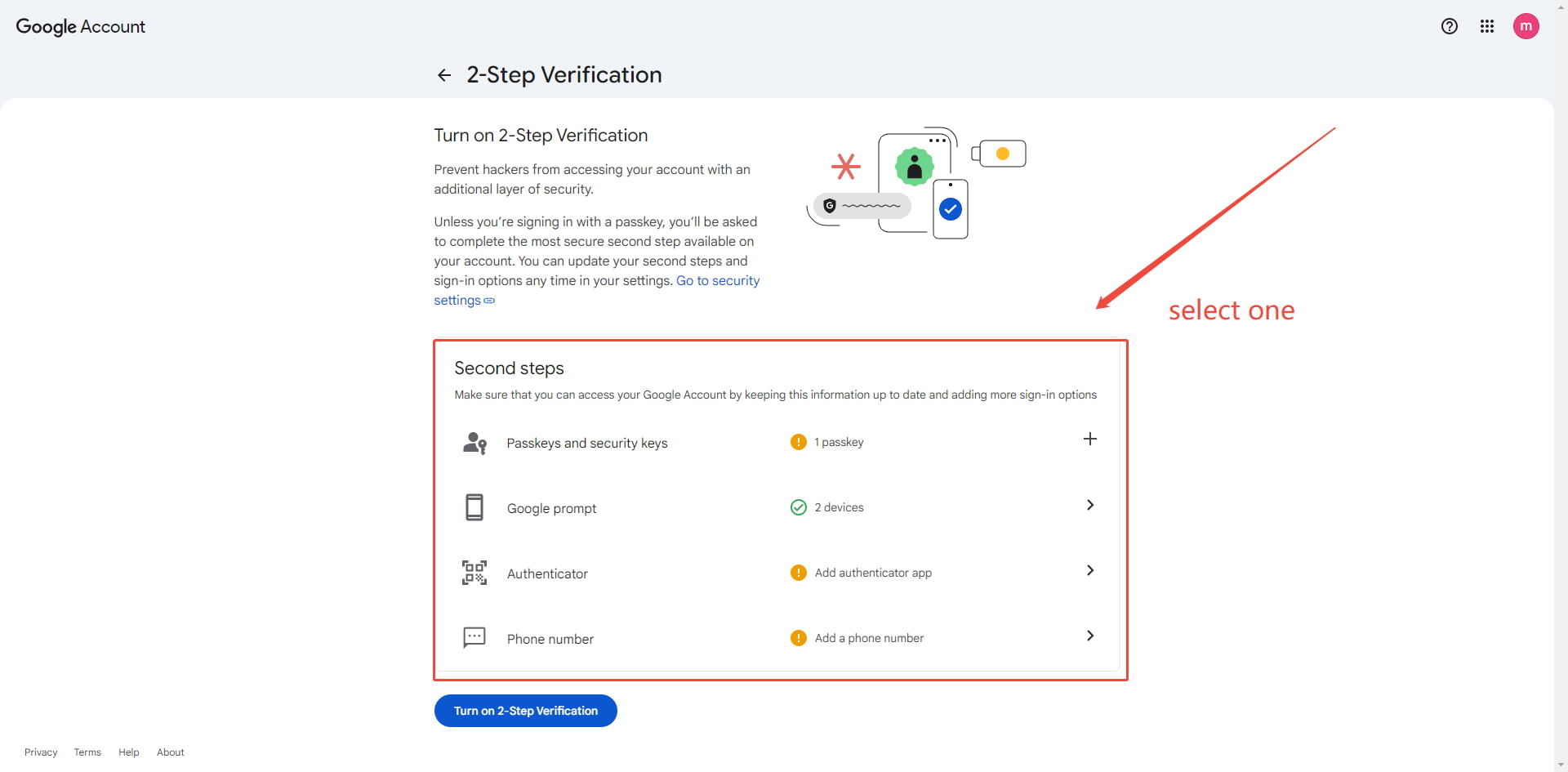Open the Google apps grid icon
The width and height of the screenshot is (1568, 772).
tap(1487, 26)
